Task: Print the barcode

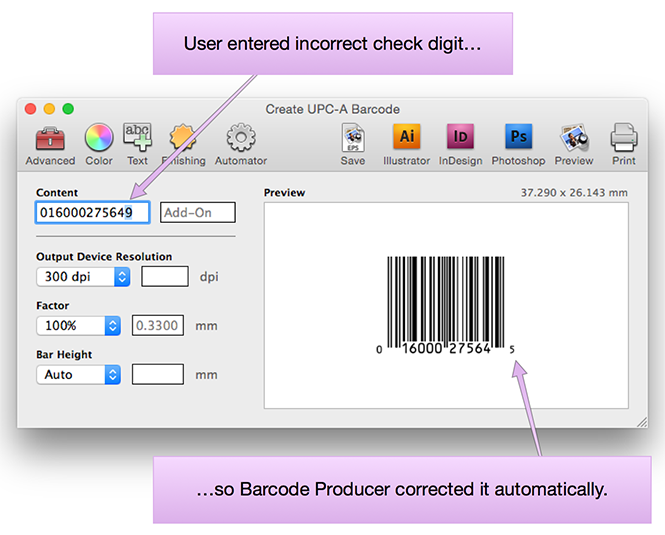Action: point(624,142)
